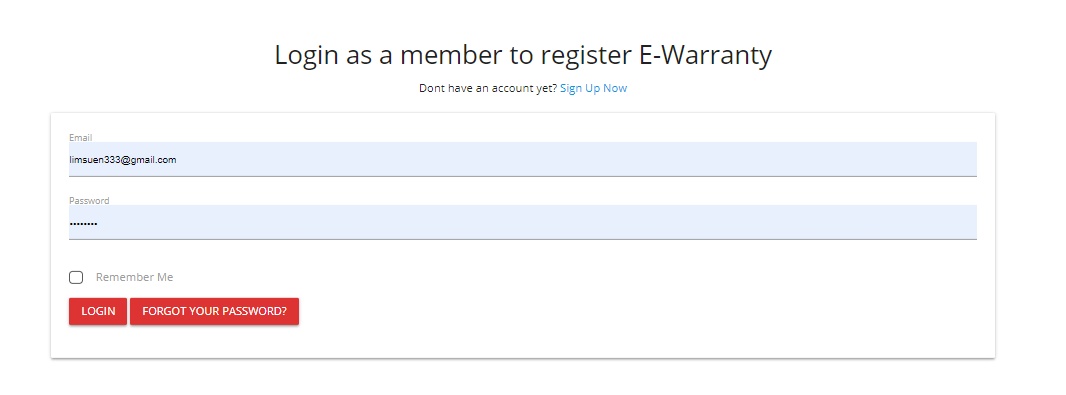Click the word "Now" in the signup link
This screenshot has height=395, width=1066.
point(615,88)
